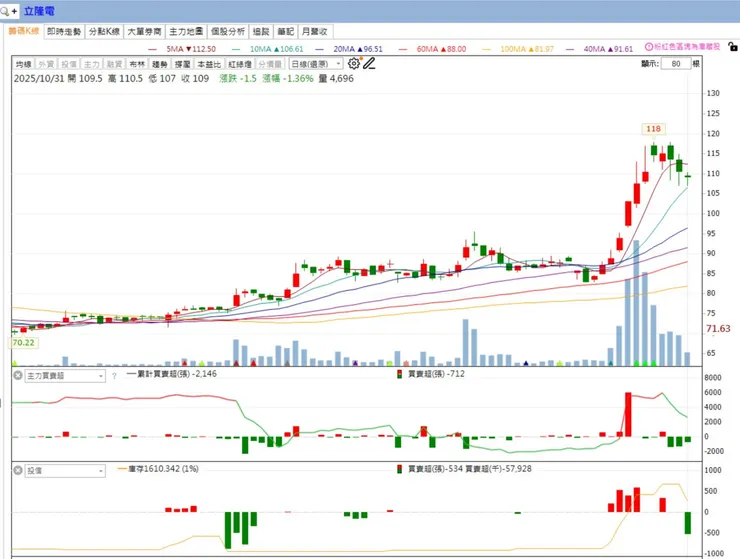The image size is (740, 559).
Task: Click the tallest blue volume bar
Action: (637, 303)
